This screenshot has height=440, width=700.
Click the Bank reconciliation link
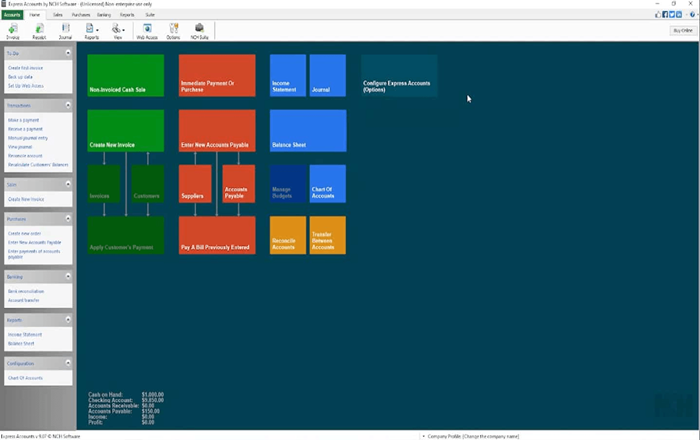click(x=26, y=291)
